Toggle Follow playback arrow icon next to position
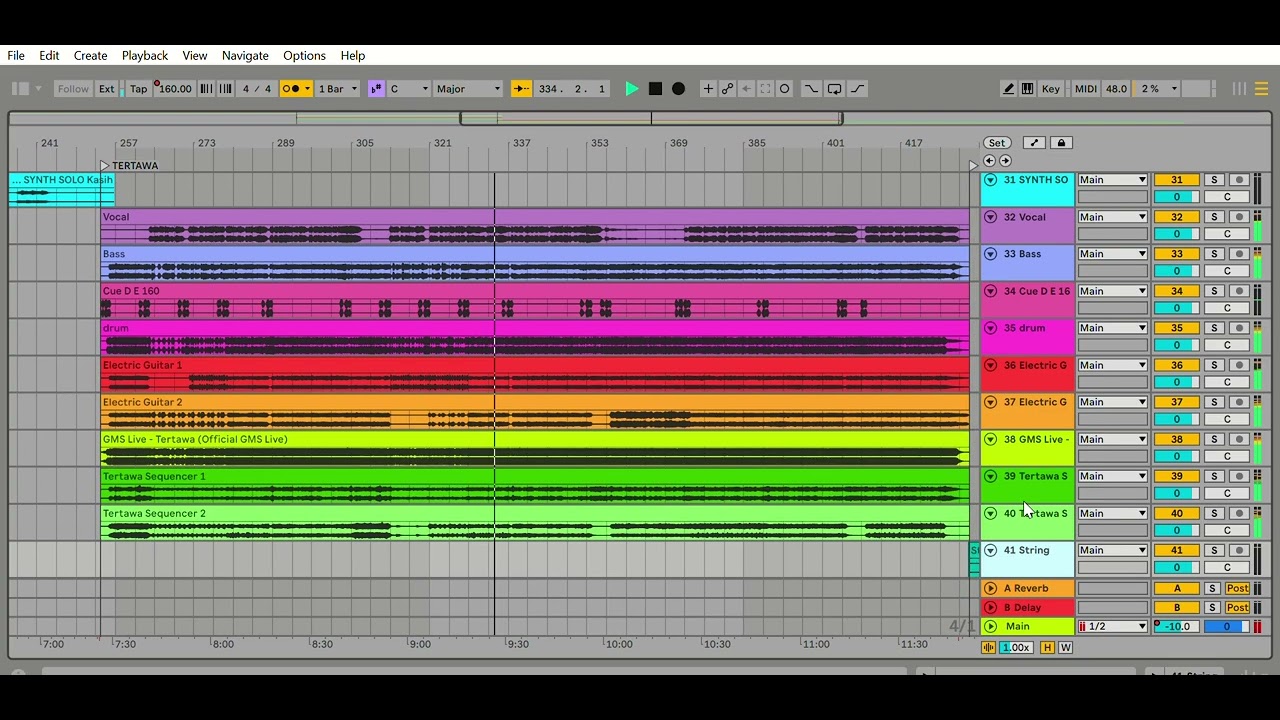1280x720 pixels. pyautogui.click(x=521, y=89)
